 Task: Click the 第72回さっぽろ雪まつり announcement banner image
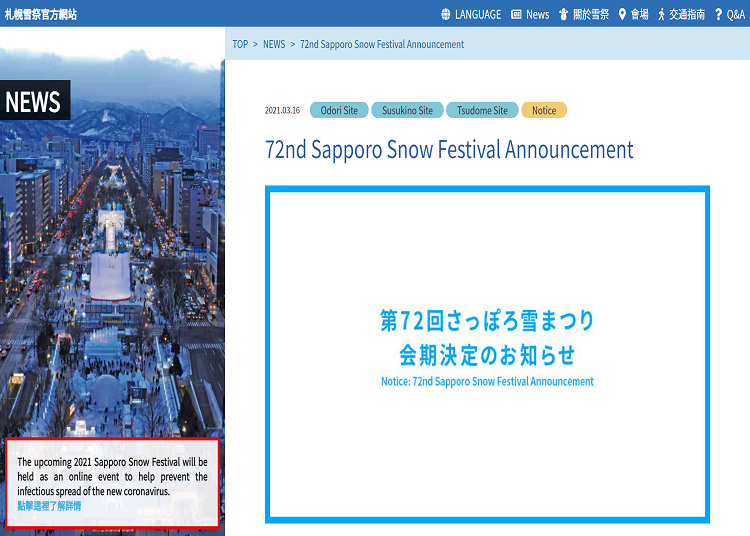[x=487, y=354]
